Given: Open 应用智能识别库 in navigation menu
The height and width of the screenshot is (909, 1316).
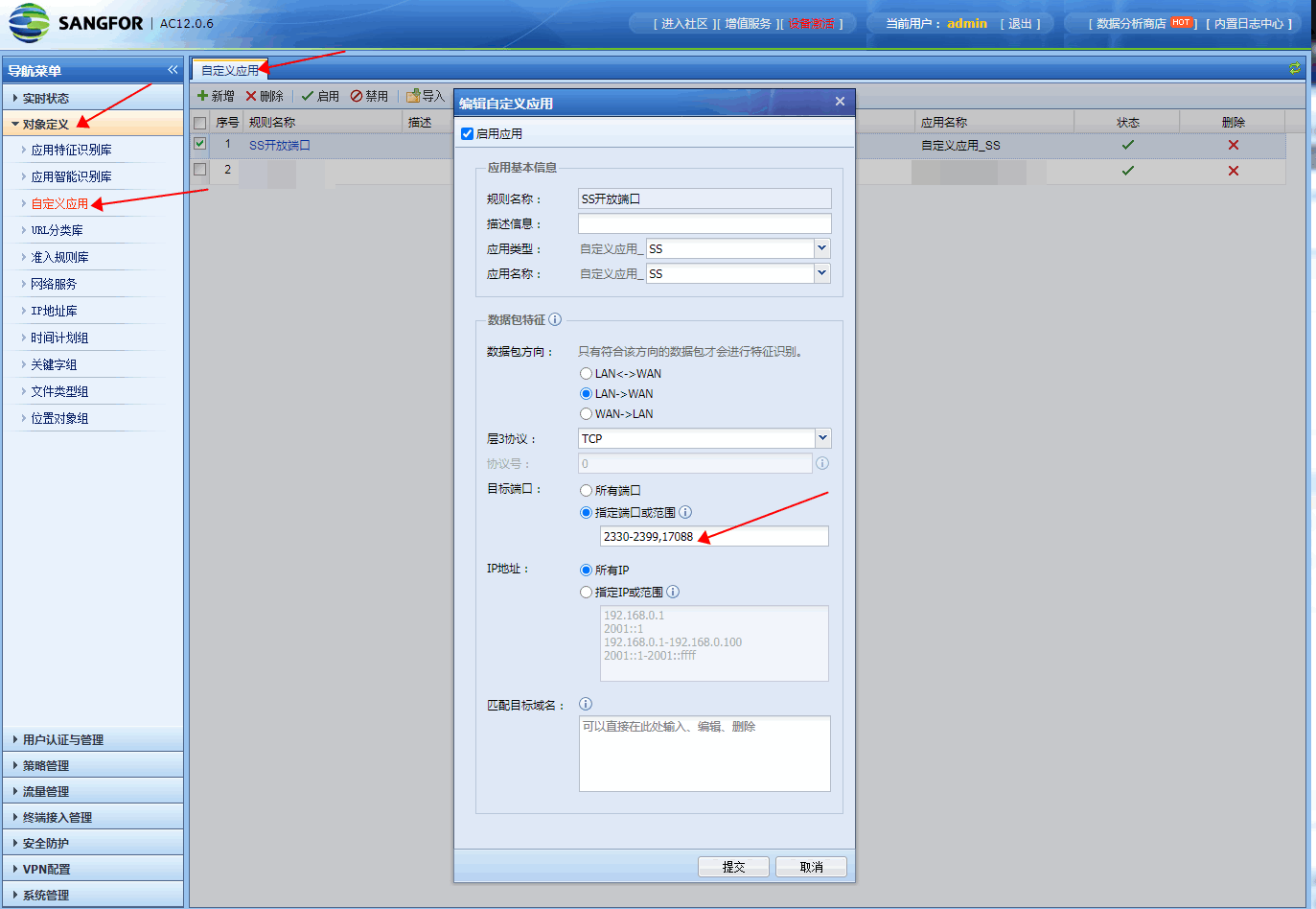Looking at the screenshot, I should click(x=71, y=176).
